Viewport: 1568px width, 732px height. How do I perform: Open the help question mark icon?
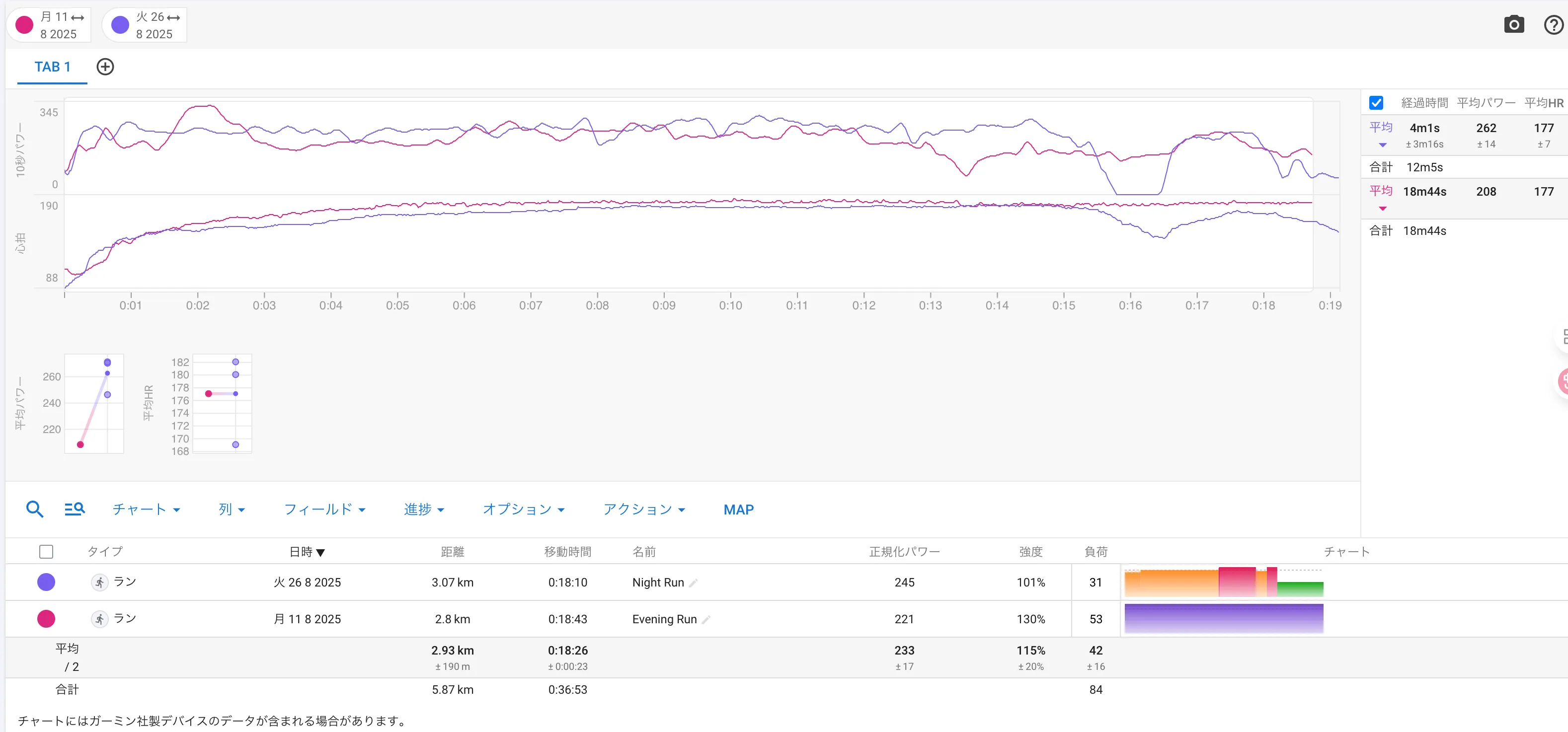tap(1554, 25)
